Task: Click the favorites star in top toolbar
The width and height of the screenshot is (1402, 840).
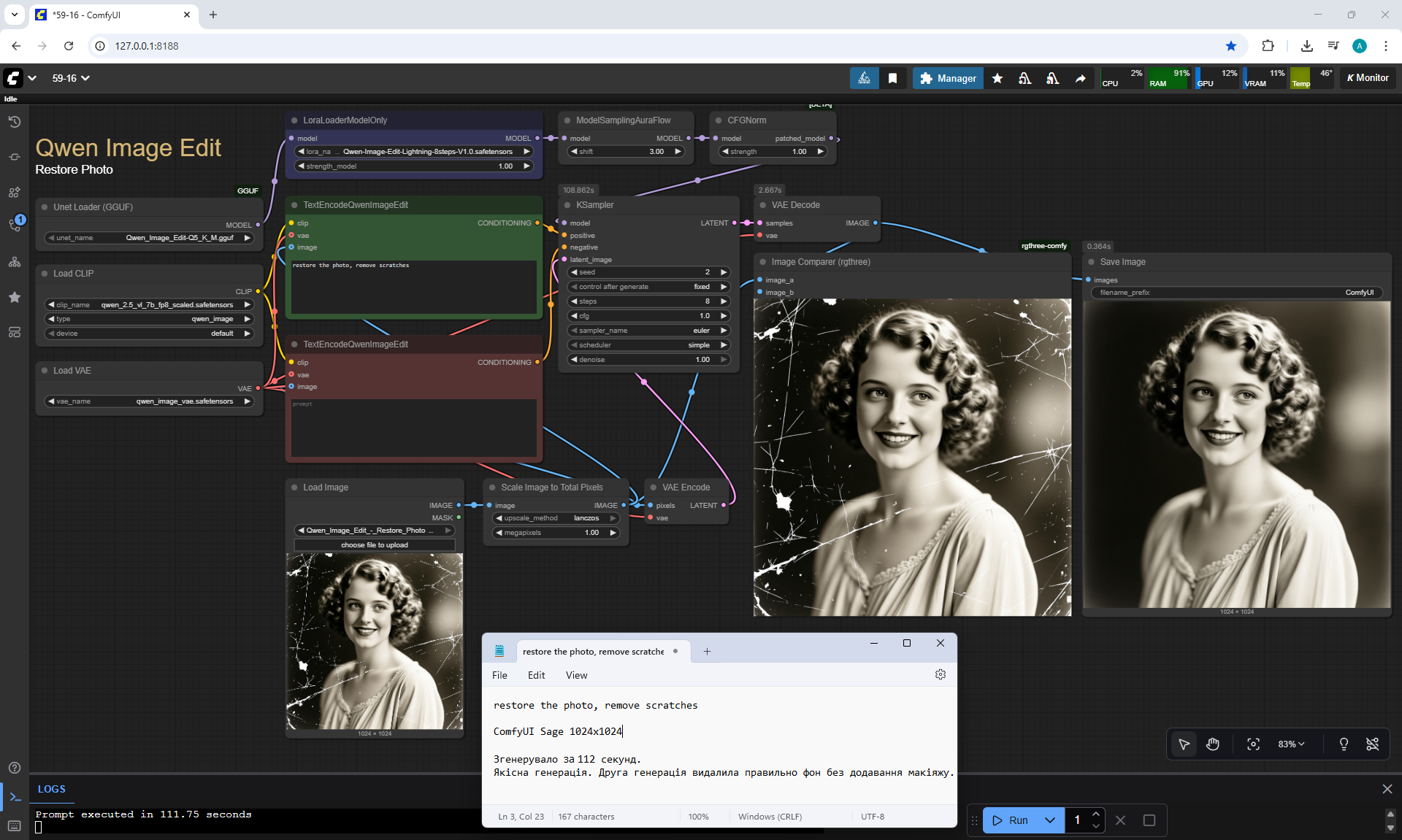Action: point(997,78)
